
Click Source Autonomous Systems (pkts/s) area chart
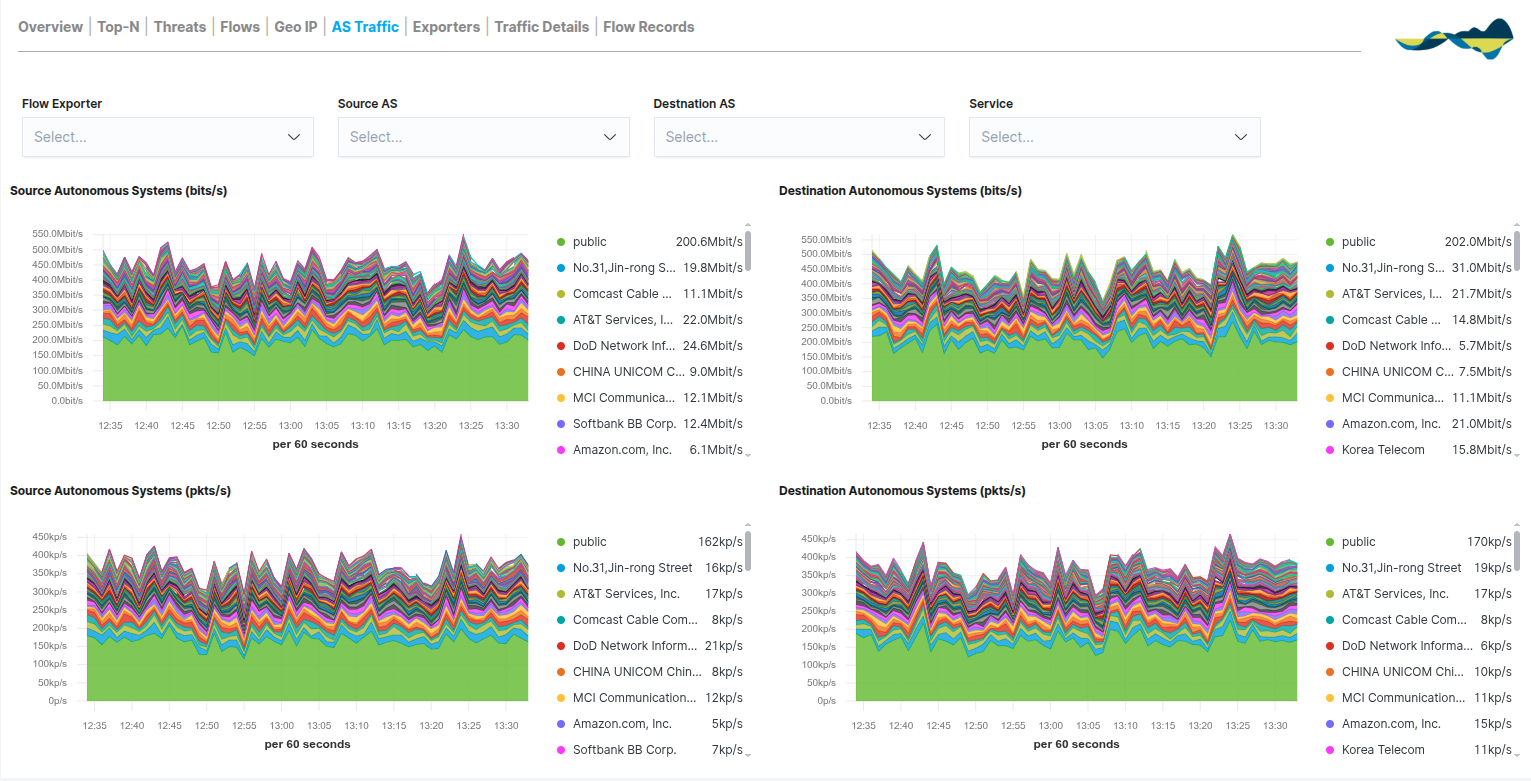tap(307, 618)
